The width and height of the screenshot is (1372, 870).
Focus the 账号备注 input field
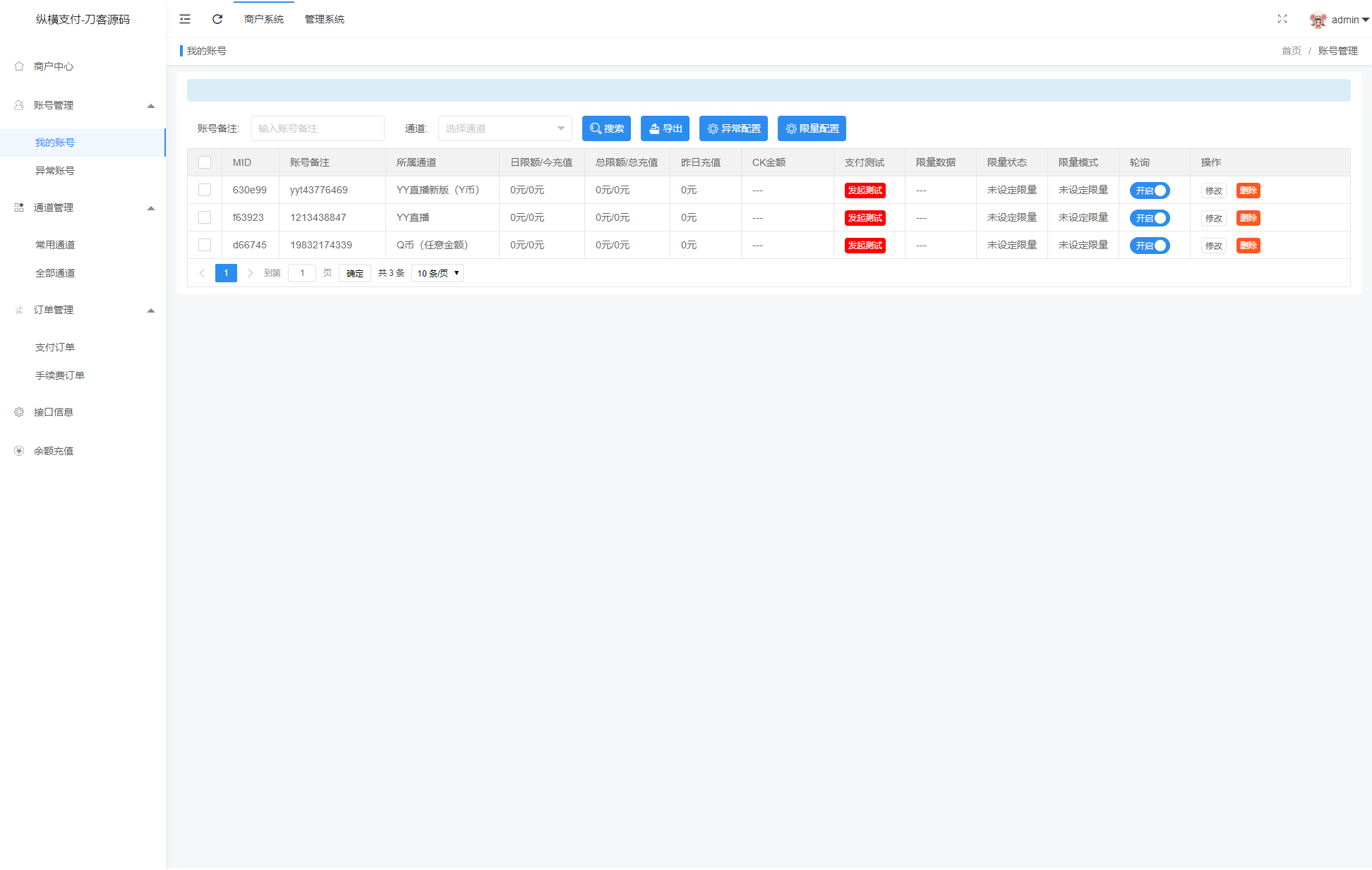[318, 128]
